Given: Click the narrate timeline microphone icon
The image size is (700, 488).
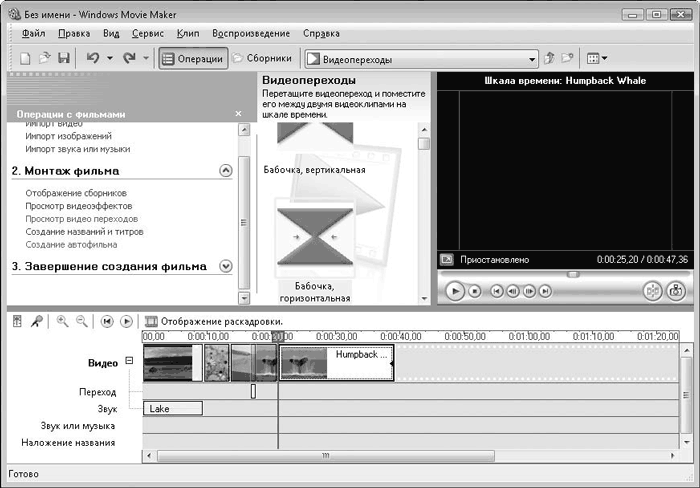Looking at the screenshot, I should click(36, 321).
